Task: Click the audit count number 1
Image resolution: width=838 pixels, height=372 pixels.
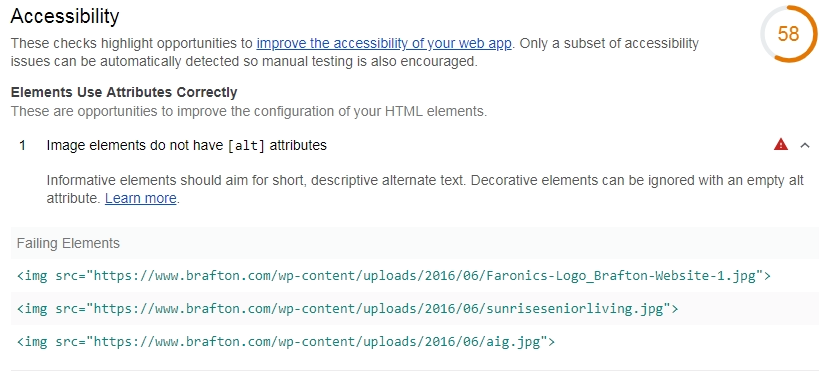Action: point(22,145)
